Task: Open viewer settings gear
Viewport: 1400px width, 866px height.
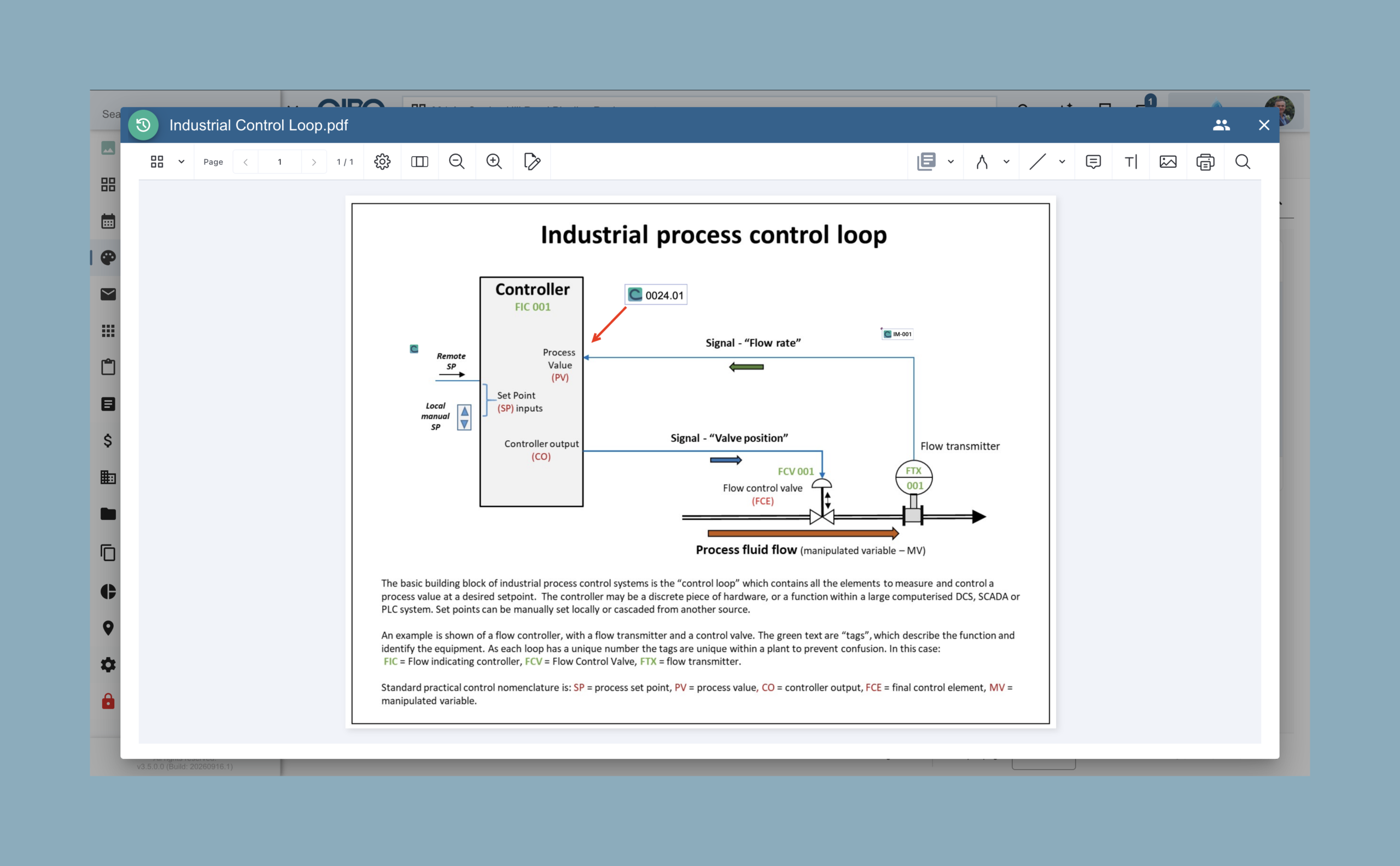Action: point(382,161)
